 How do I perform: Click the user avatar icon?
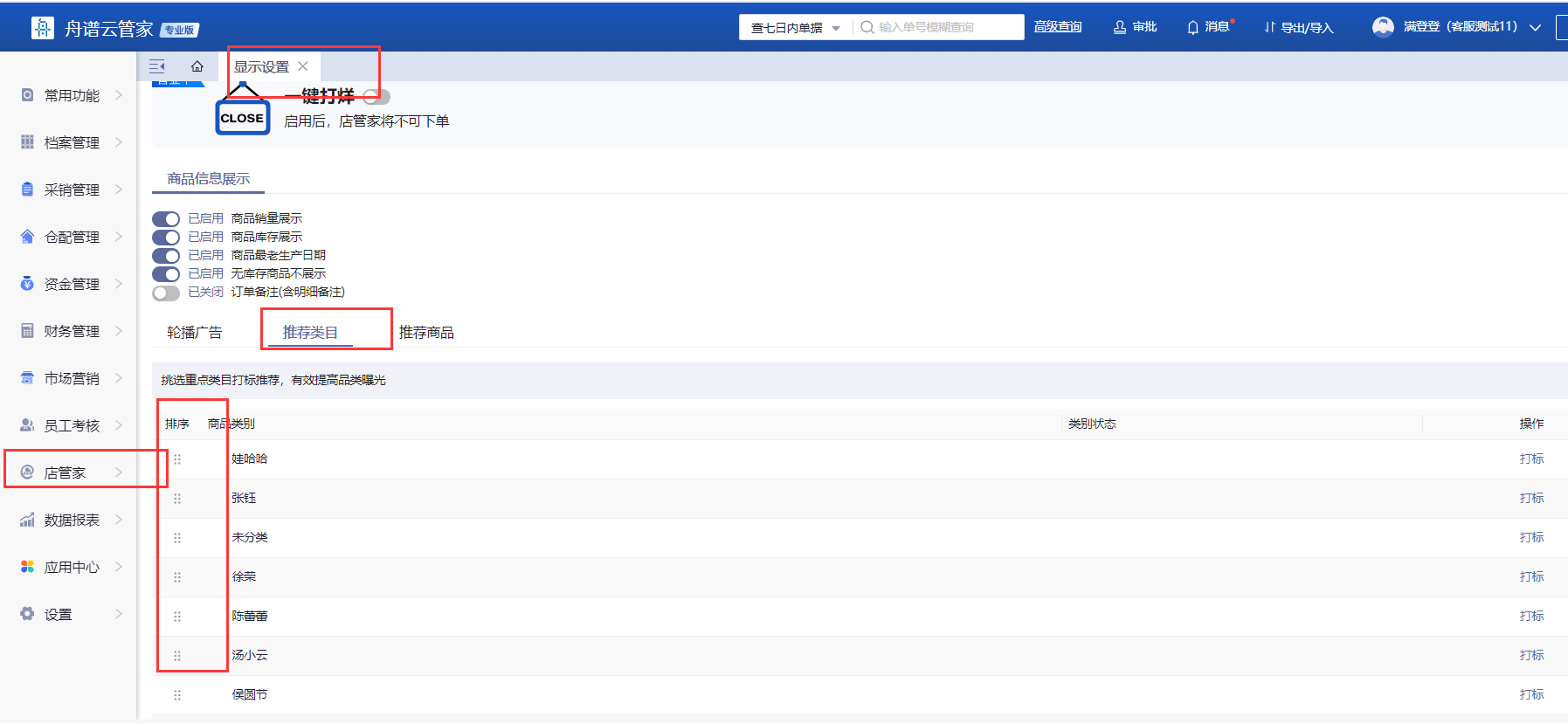click(x=1383, y=27)
